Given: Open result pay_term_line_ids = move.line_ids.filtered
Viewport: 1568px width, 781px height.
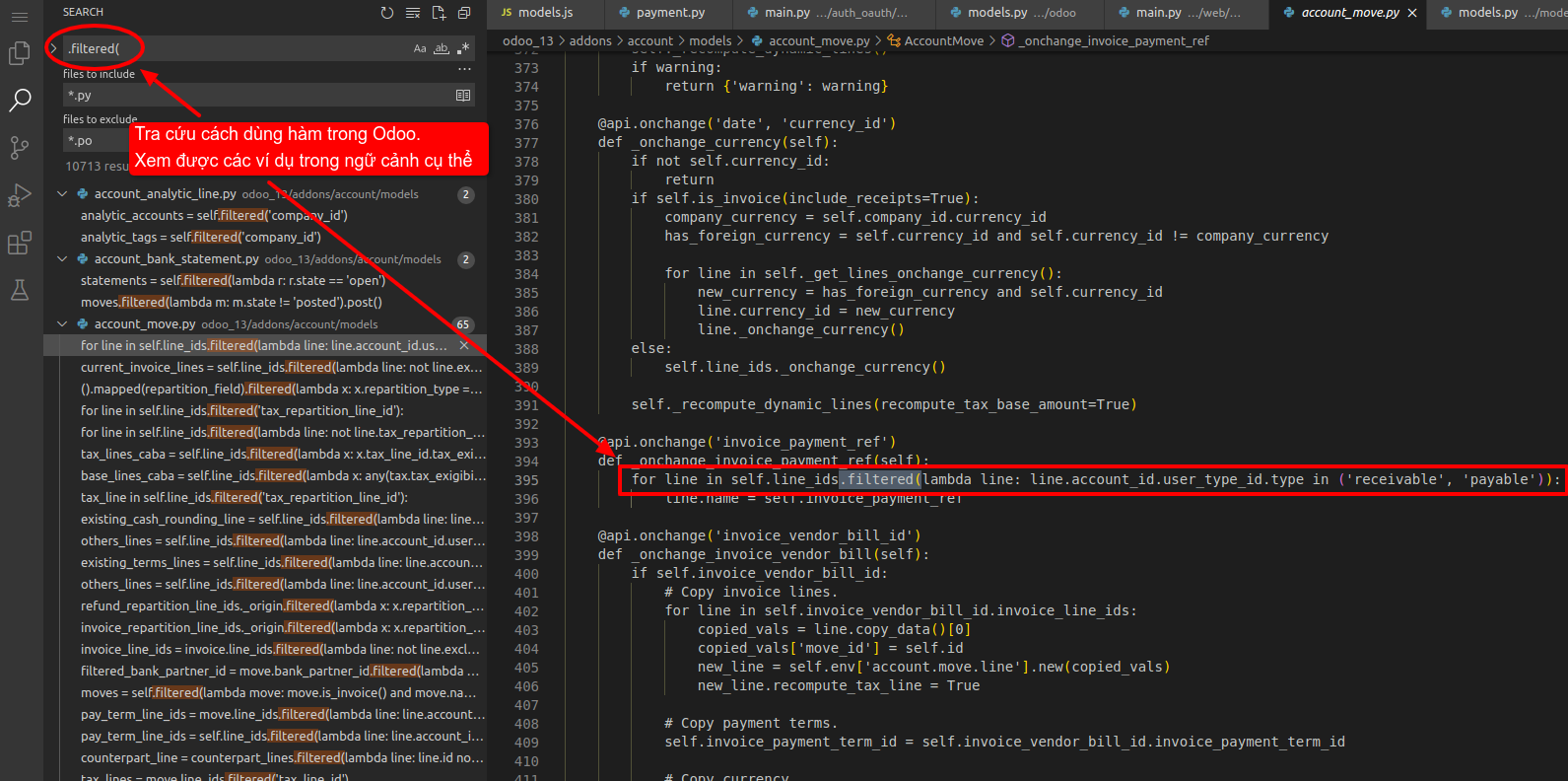Looking at the screenshot, I should (x=284, y=715).
